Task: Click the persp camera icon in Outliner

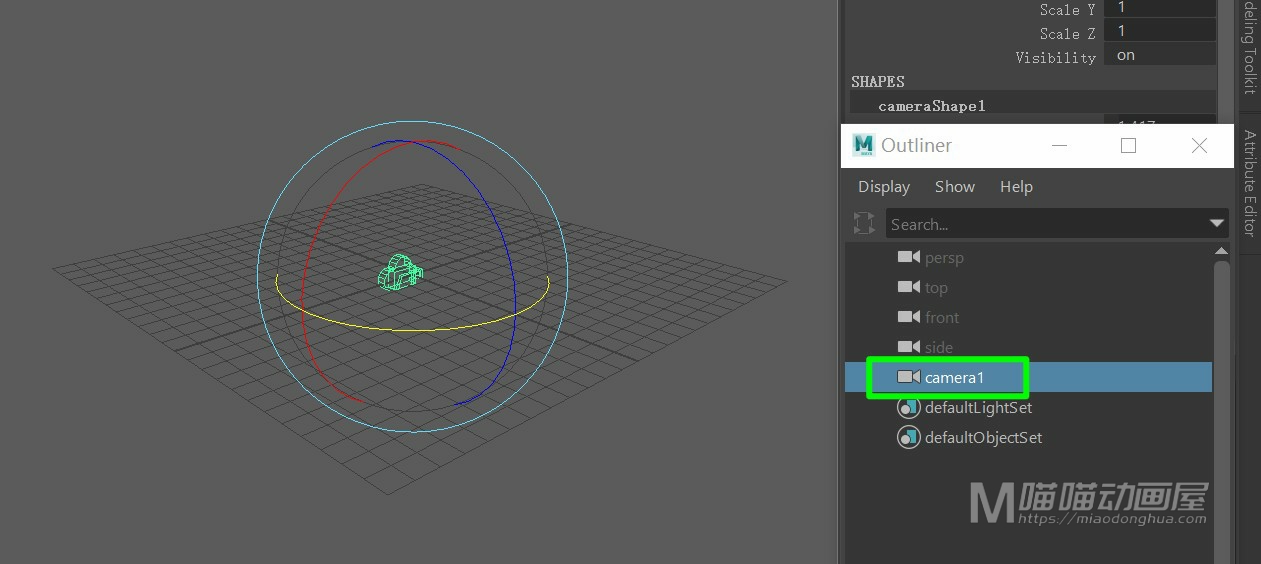Action: [x=908, y=257]
